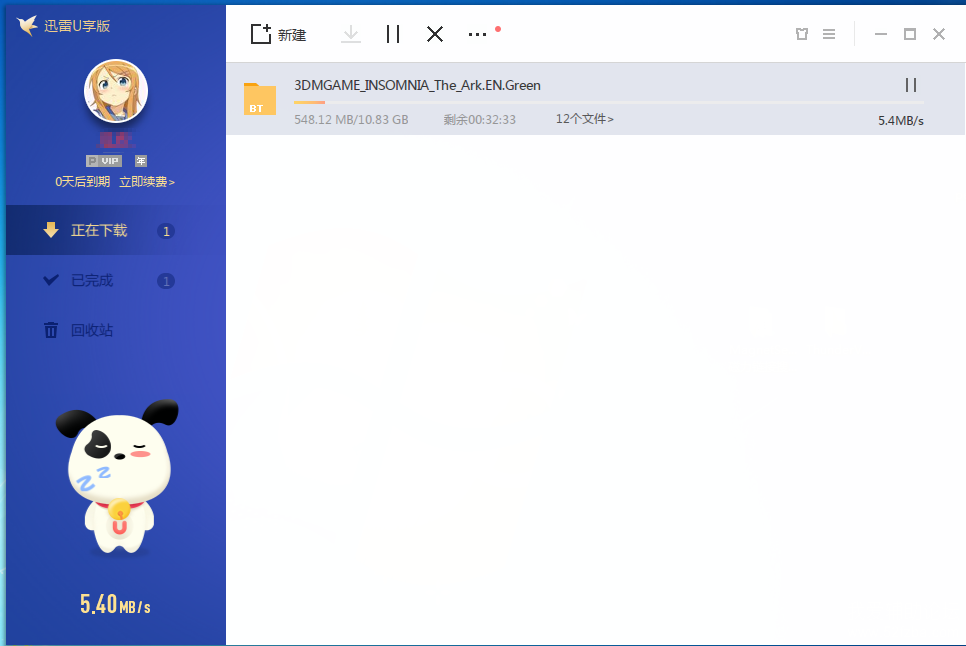Screen dimensions: 966x646
Task: Open the skin shirt icon in title bar
Action: 801,34
